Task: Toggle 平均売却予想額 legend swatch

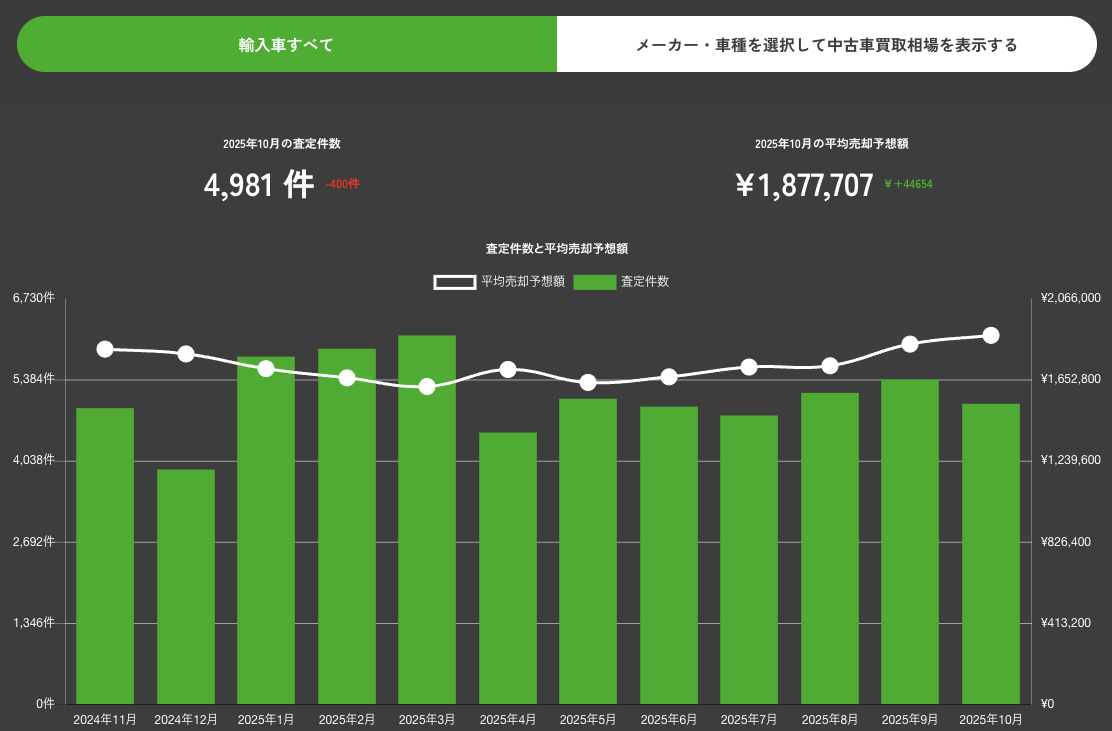Action: (x=454, y=282)
